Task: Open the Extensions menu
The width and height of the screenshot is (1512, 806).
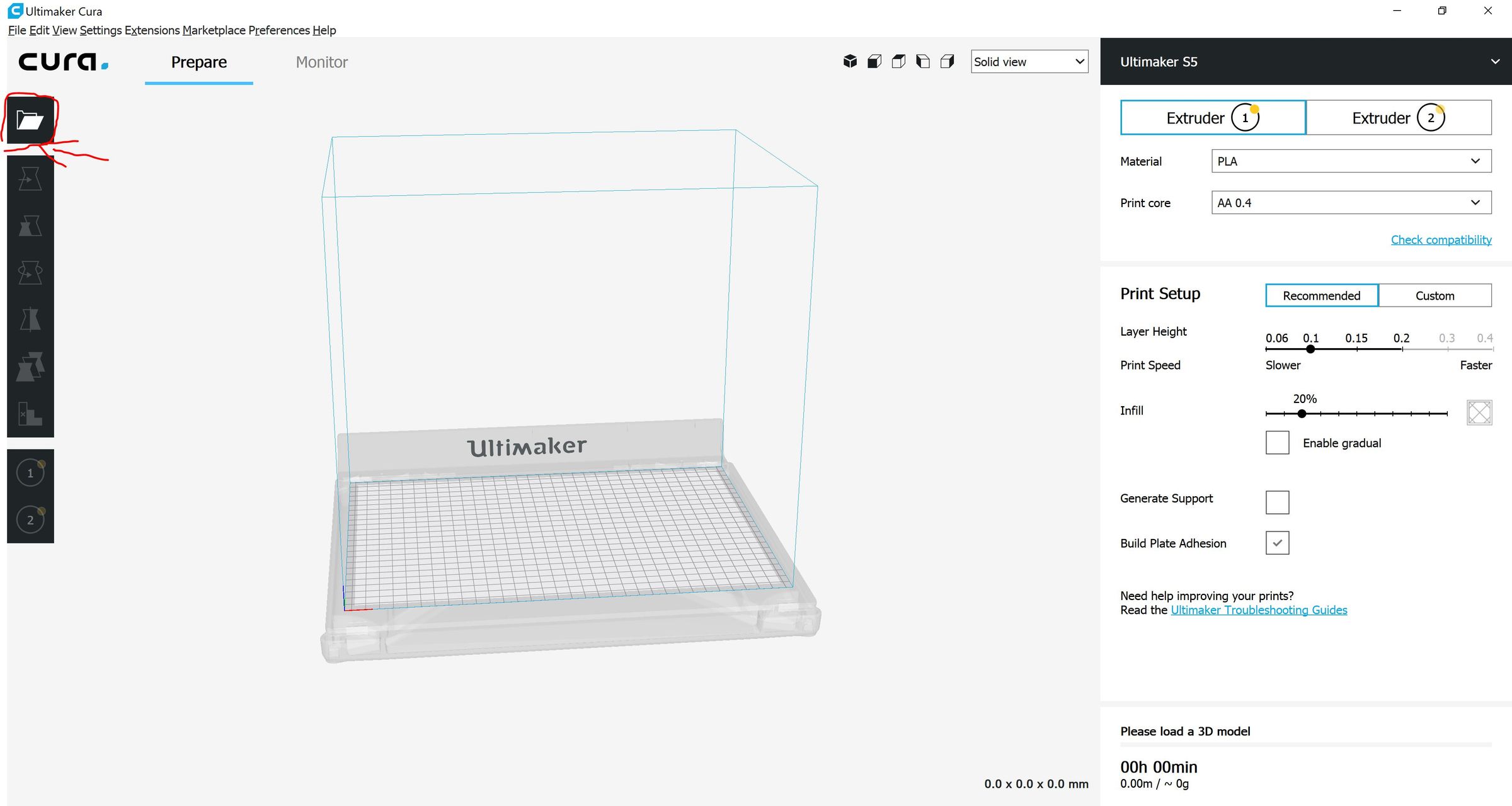Action: (152, 30)
